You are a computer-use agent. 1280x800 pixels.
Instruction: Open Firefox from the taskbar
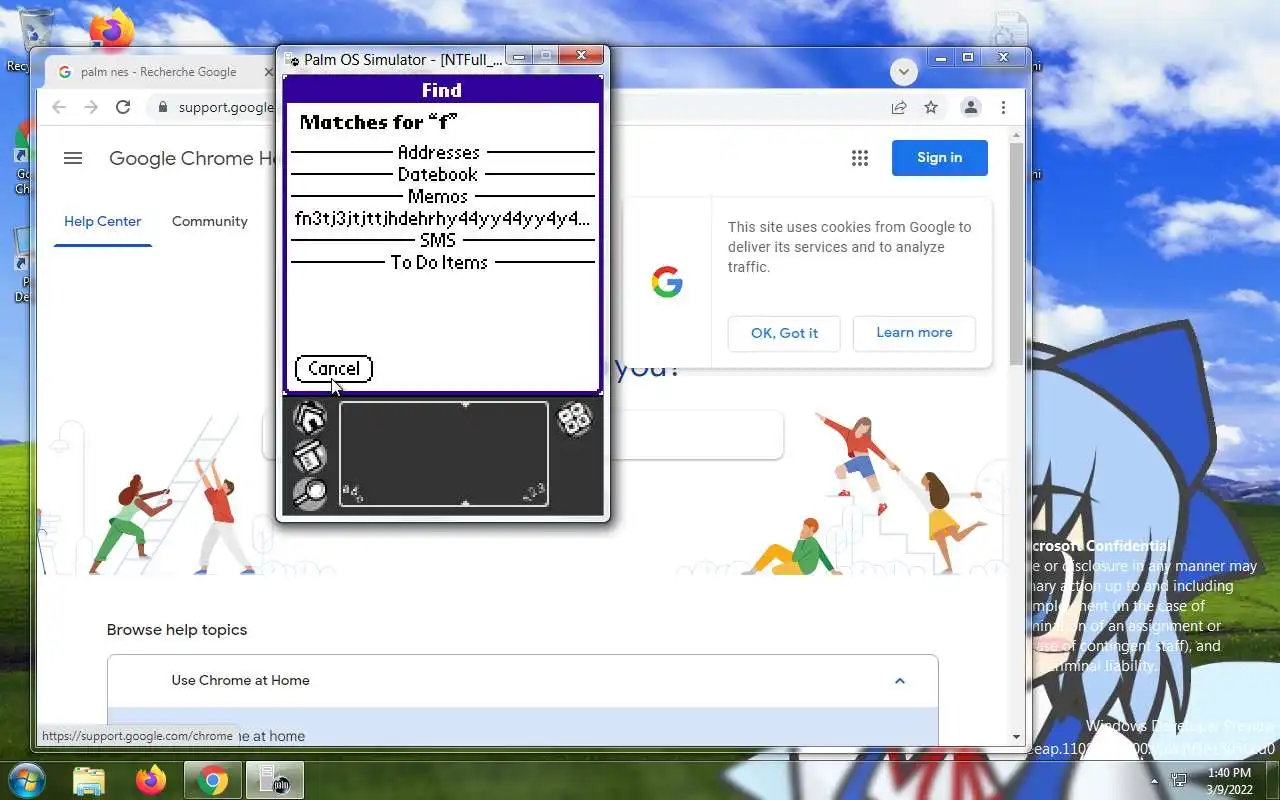pos(151,780)
